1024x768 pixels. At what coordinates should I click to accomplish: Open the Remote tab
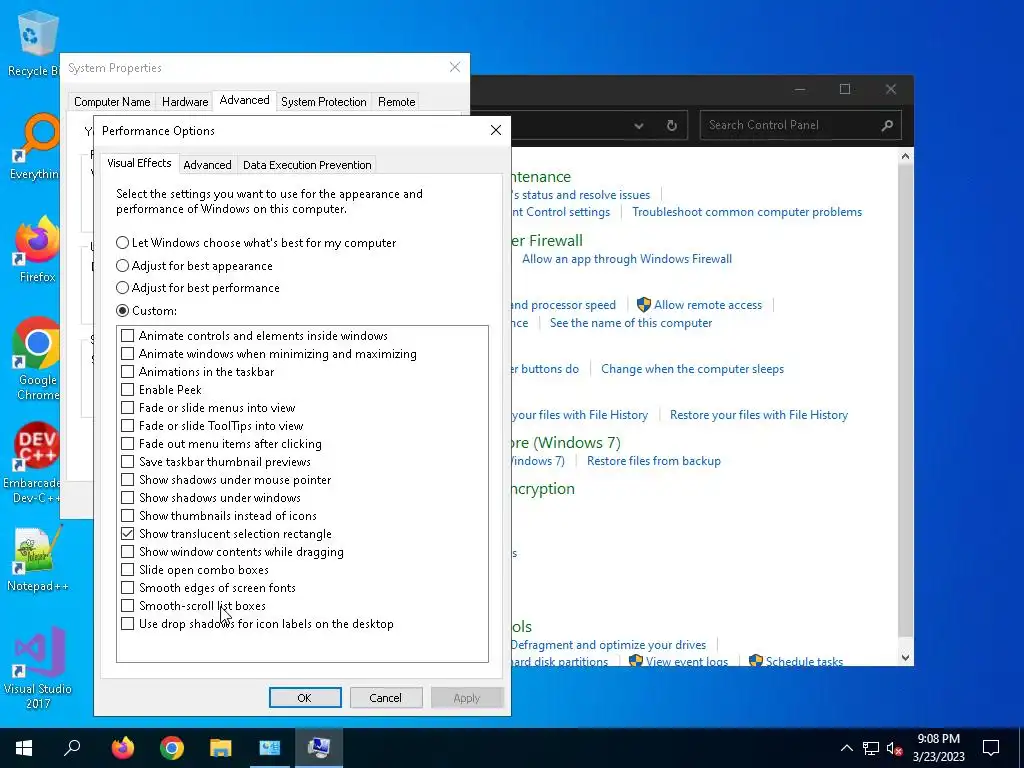pyautogui.click(x=396, y=102)
